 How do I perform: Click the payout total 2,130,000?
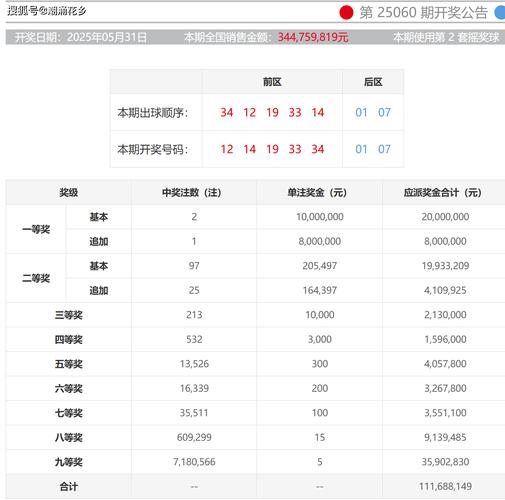coord(445,315)
